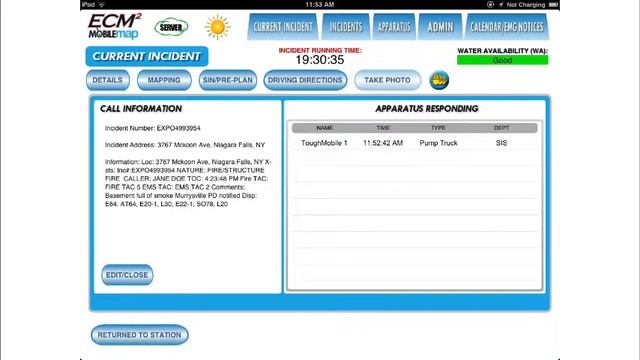Go to the Admin tab
Viewport: 640px width, 360px height.
click(x=440, y=27)
